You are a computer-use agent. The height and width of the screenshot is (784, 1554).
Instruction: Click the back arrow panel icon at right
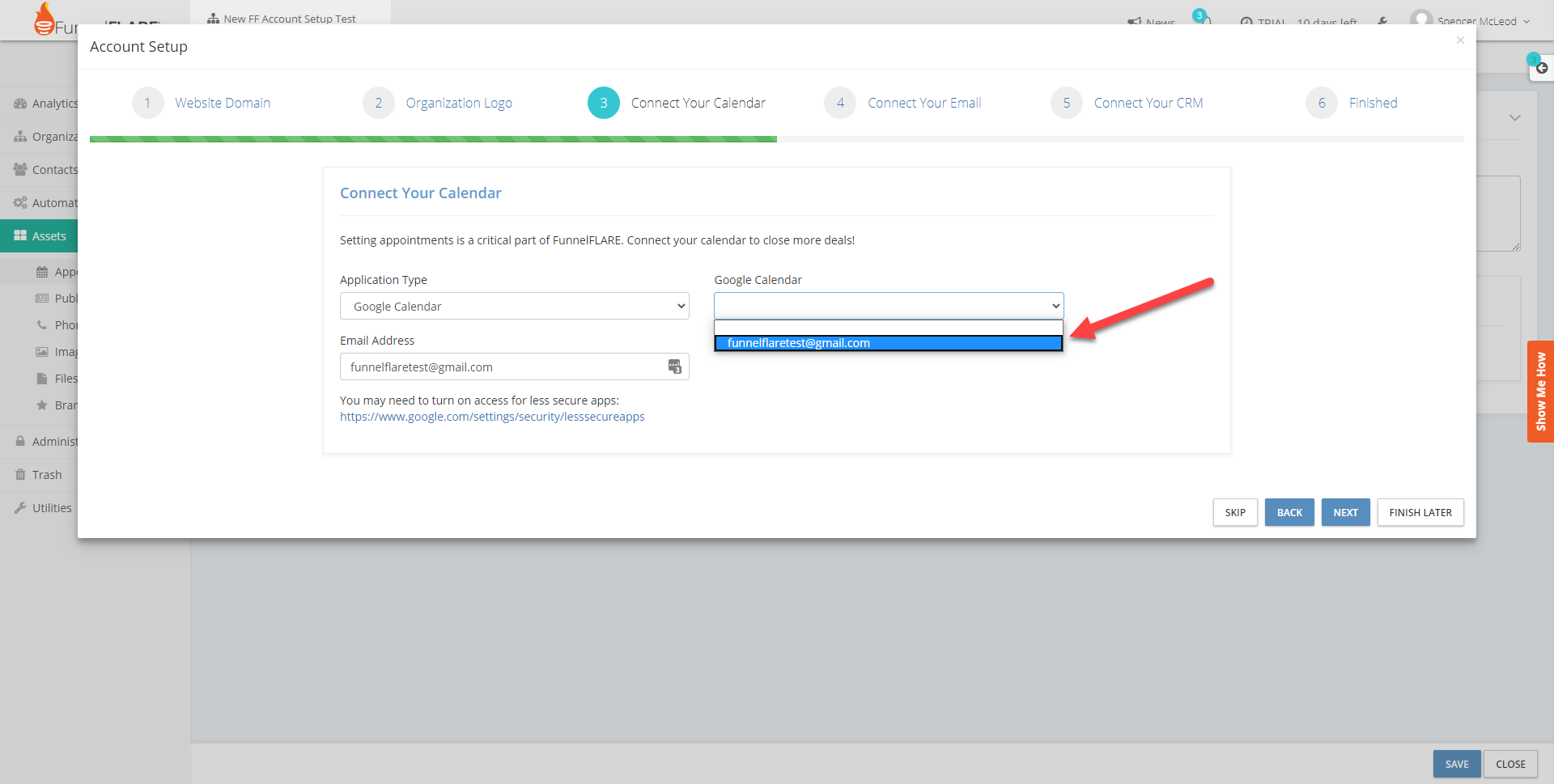click(1541, 68)
